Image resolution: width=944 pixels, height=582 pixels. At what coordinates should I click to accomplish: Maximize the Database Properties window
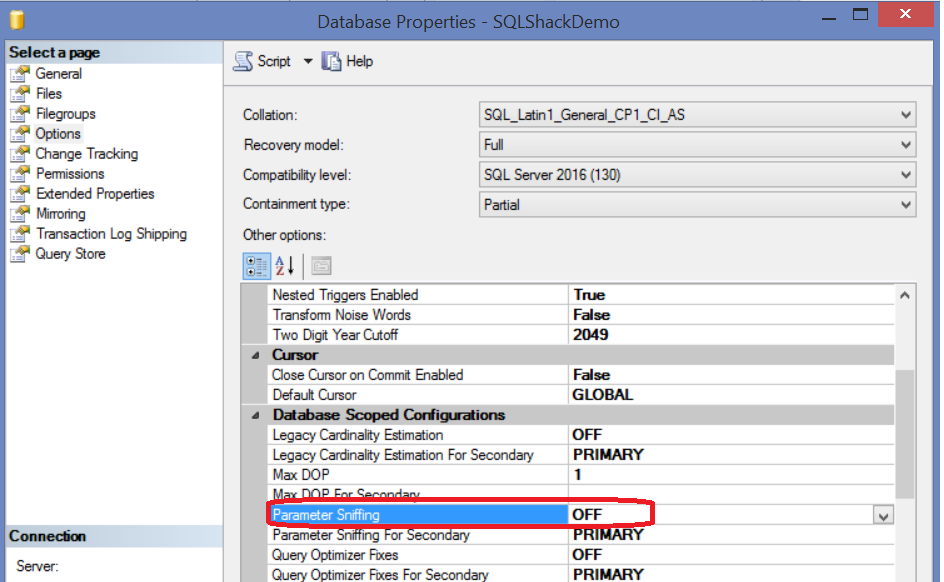[x=860, y=14]
